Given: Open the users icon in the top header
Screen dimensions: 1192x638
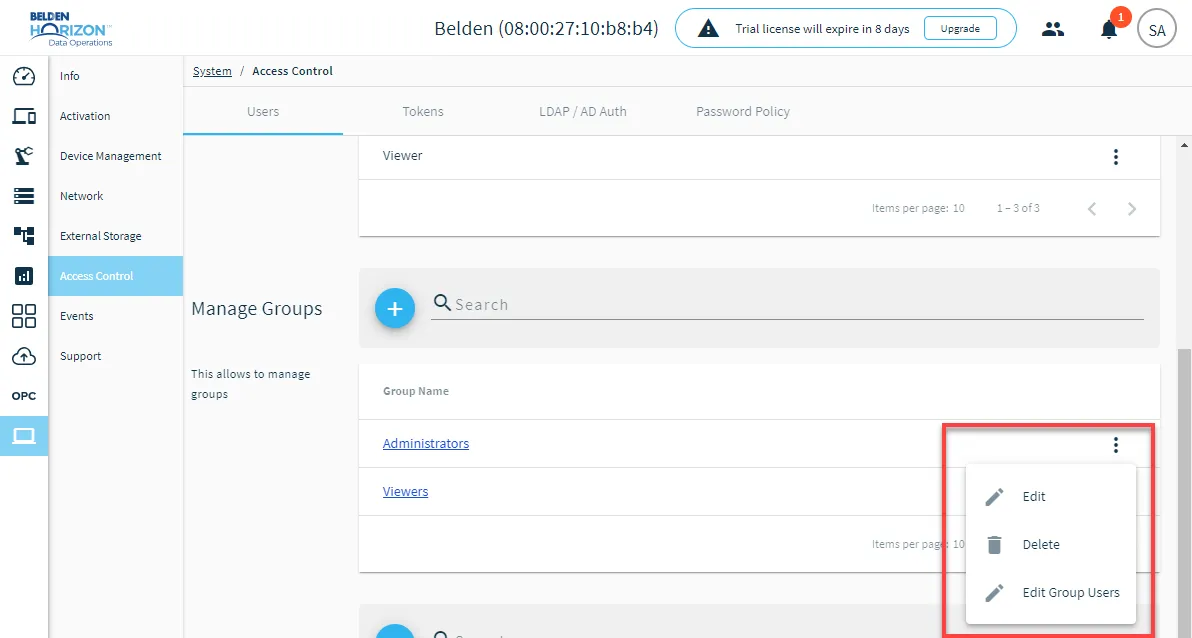Looking at the screenshot, I should pyautogui.click(x=1053, y=29).
